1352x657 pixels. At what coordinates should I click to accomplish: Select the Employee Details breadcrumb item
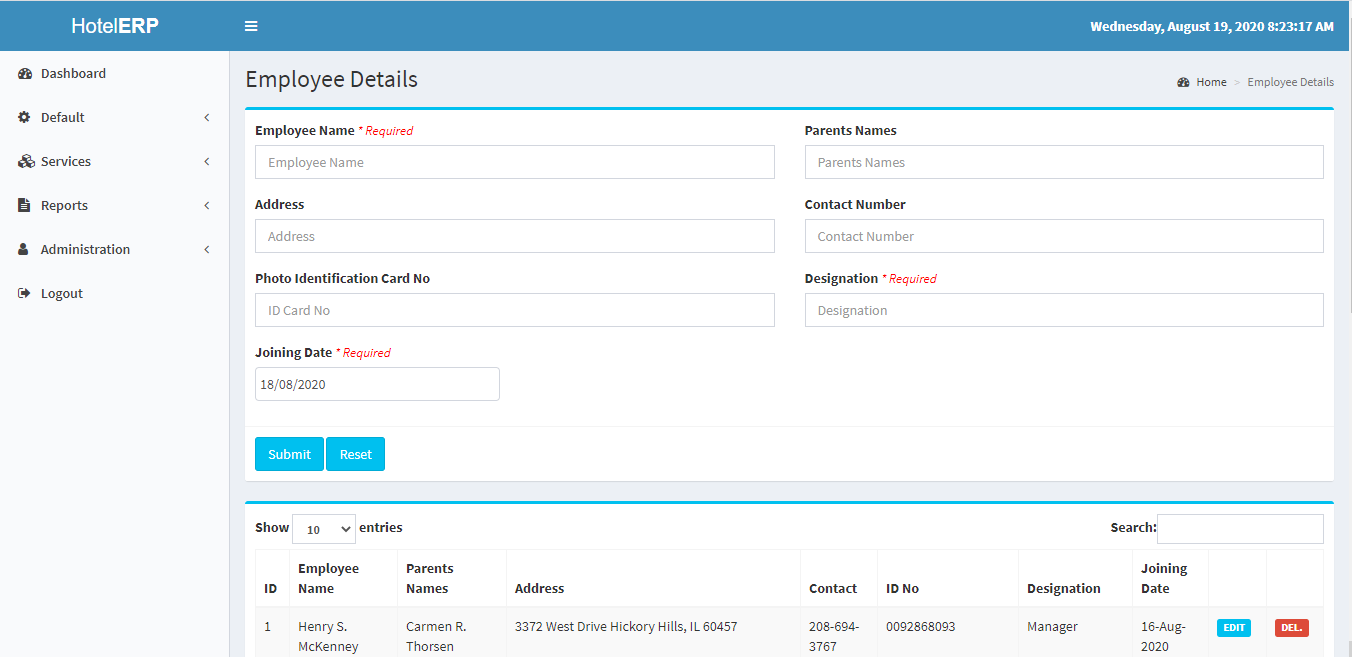[1290, 81]
